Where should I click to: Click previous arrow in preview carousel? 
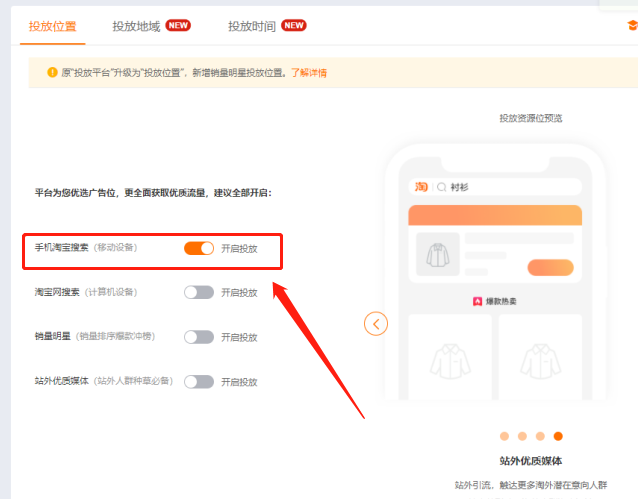pos(376,324)
